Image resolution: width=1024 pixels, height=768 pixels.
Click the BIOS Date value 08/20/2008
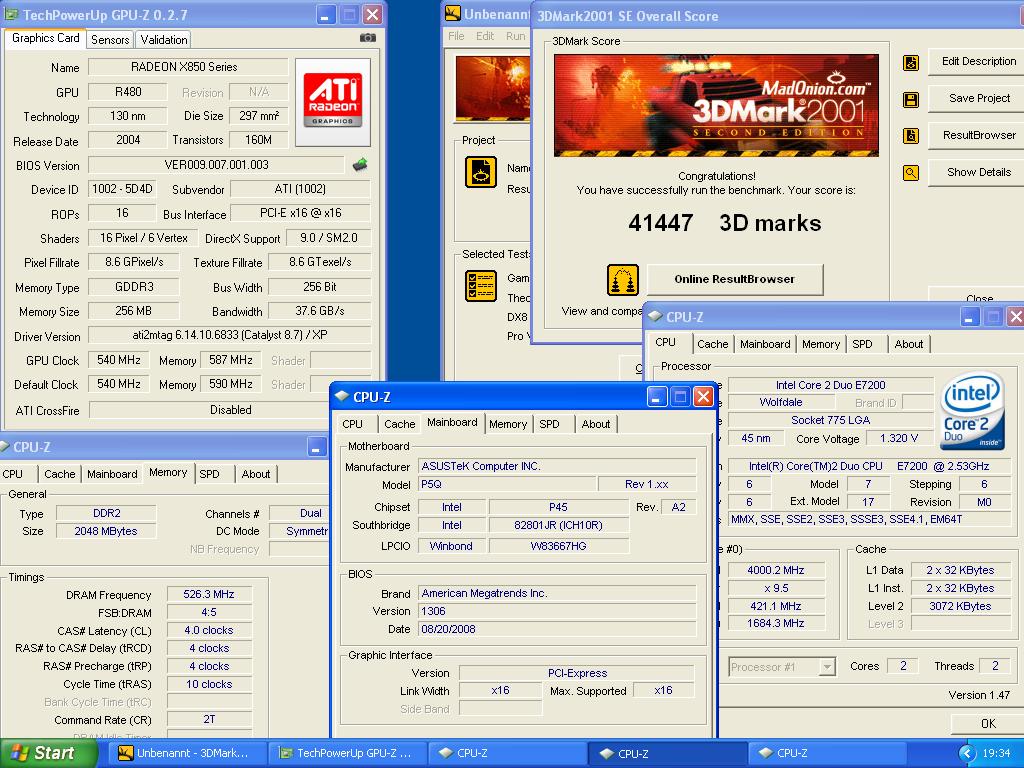point(556,629)
